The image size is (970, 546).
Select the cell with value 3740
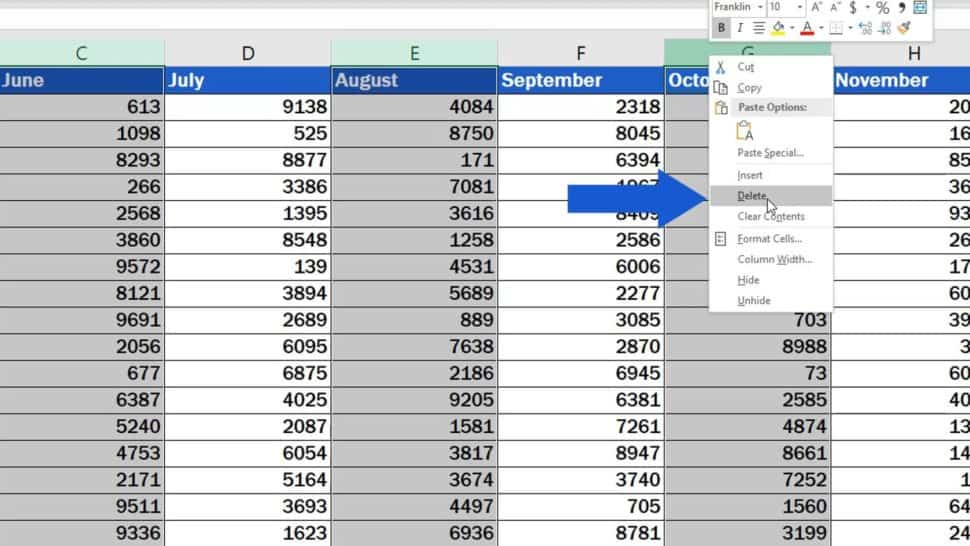click(x=581, y=479)
